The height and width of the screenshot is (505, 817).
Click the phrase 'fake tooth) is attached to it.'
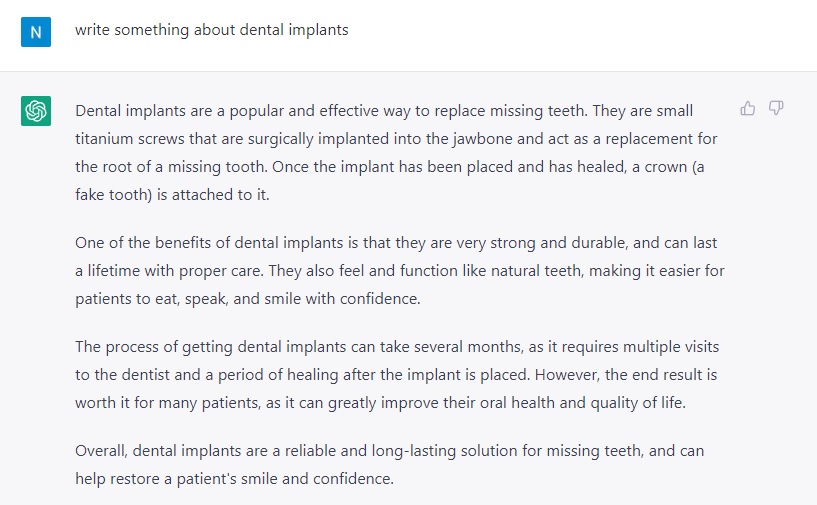pyautogui.click(x=172, y=195)
